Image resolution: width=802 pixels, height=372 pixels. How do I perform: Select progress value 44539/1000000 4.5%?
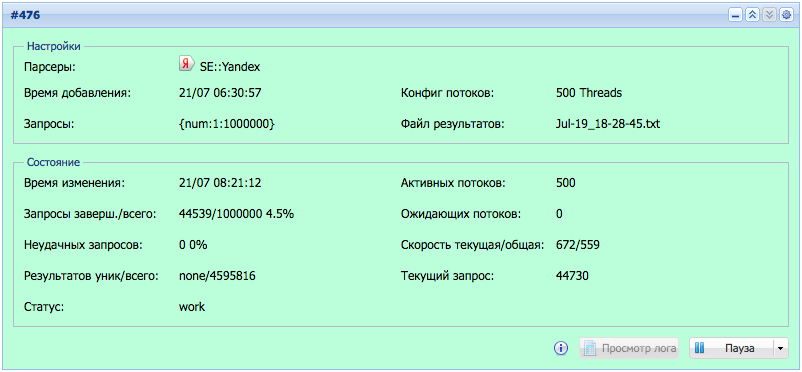[x=236, y=214]
